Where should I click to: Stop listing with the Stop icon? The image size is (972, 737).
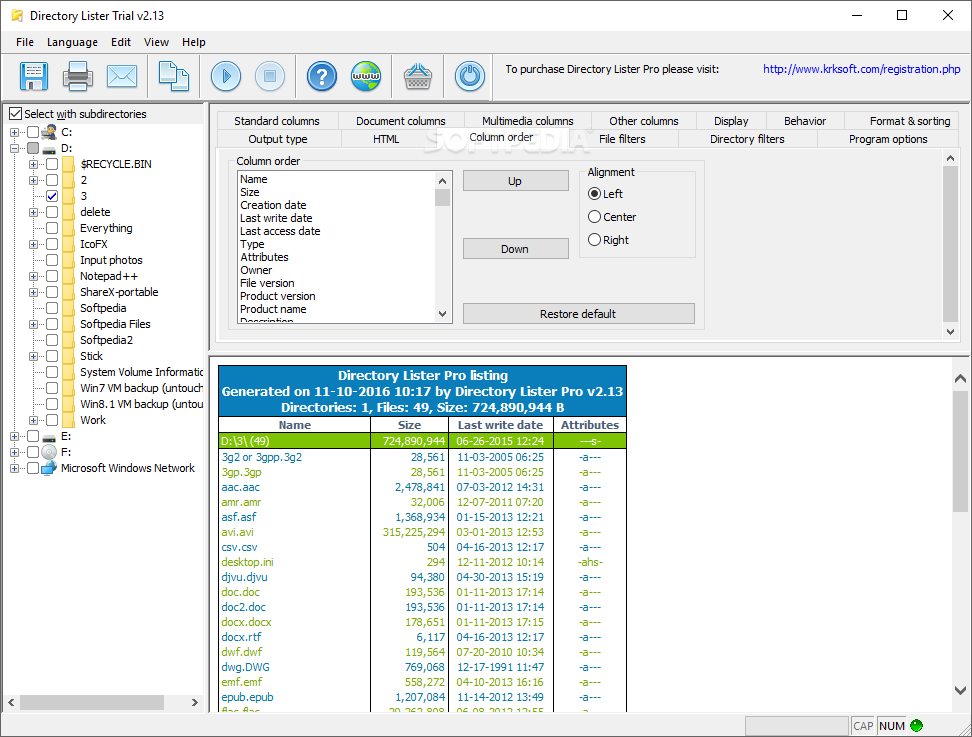(270, 76)
